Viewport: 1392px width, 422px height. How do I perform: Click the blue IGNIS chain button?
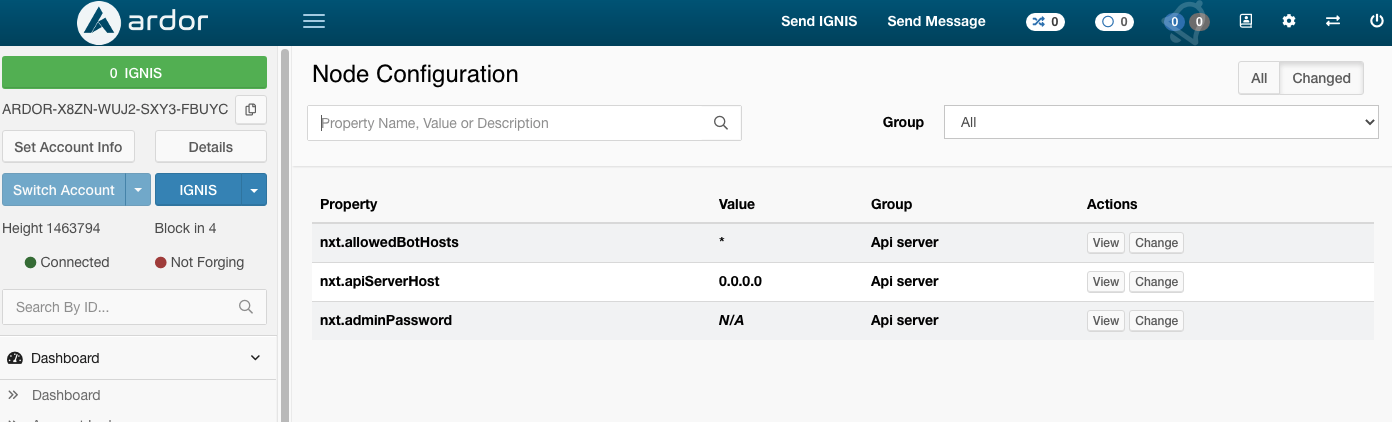(198, 190)
